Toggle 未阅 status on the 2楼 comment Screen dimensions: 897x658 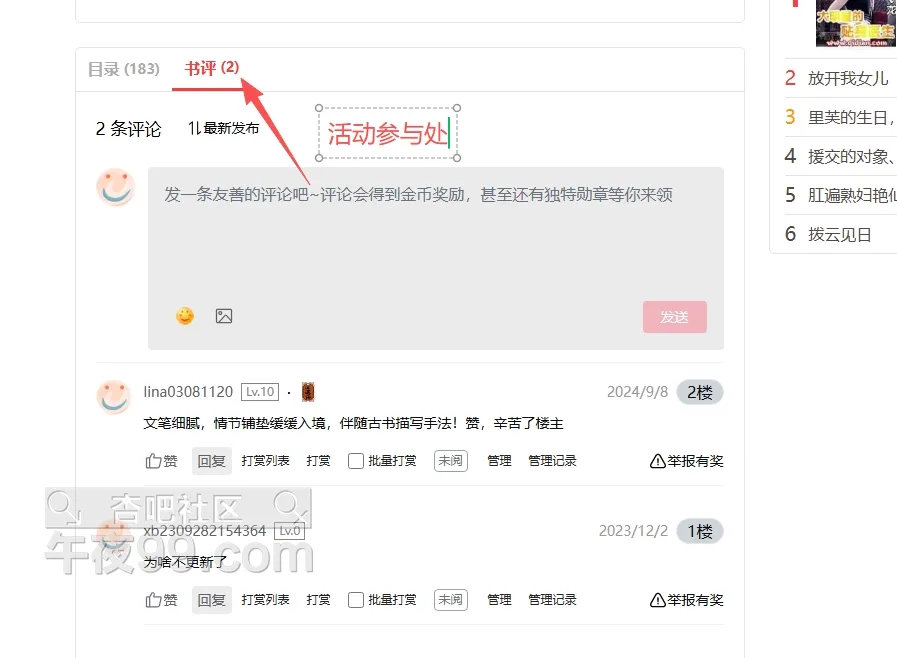(x=451, y=461)
